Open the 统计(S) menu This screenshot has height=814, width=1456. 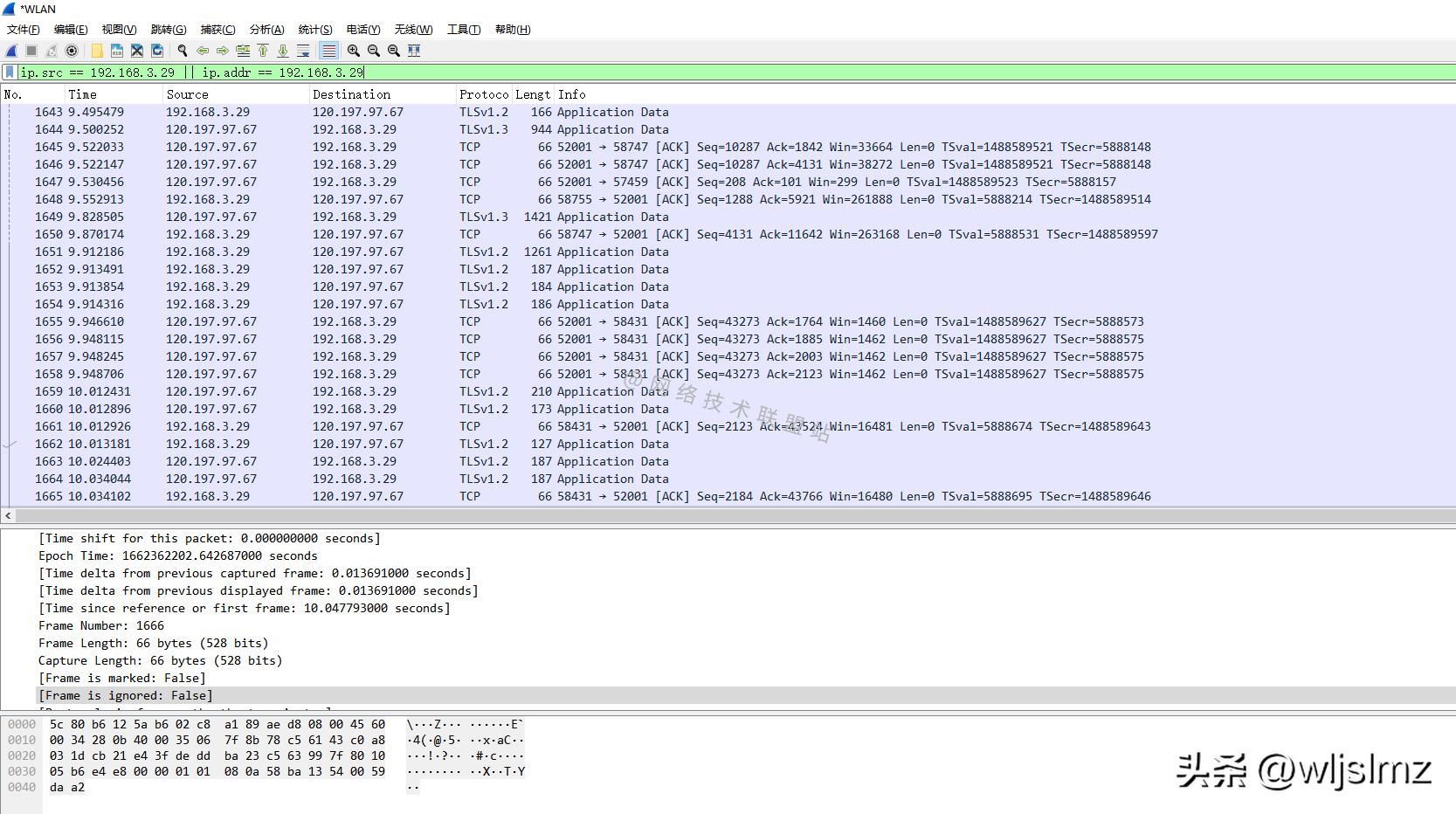[314, 30]
